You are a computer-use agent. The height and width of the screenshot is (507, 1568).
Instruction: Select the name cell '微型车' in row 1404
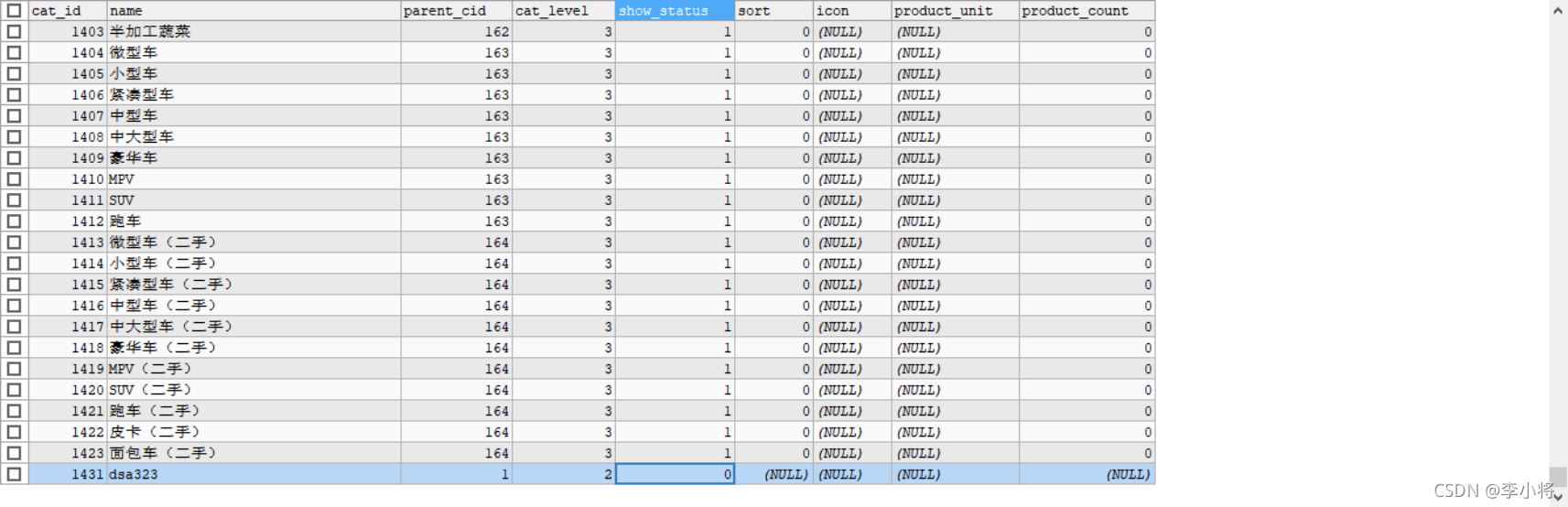254,52
